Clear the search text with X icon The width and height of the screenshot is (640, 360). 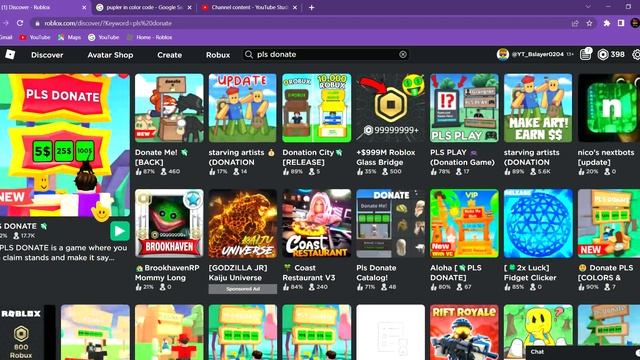[403, 54]
